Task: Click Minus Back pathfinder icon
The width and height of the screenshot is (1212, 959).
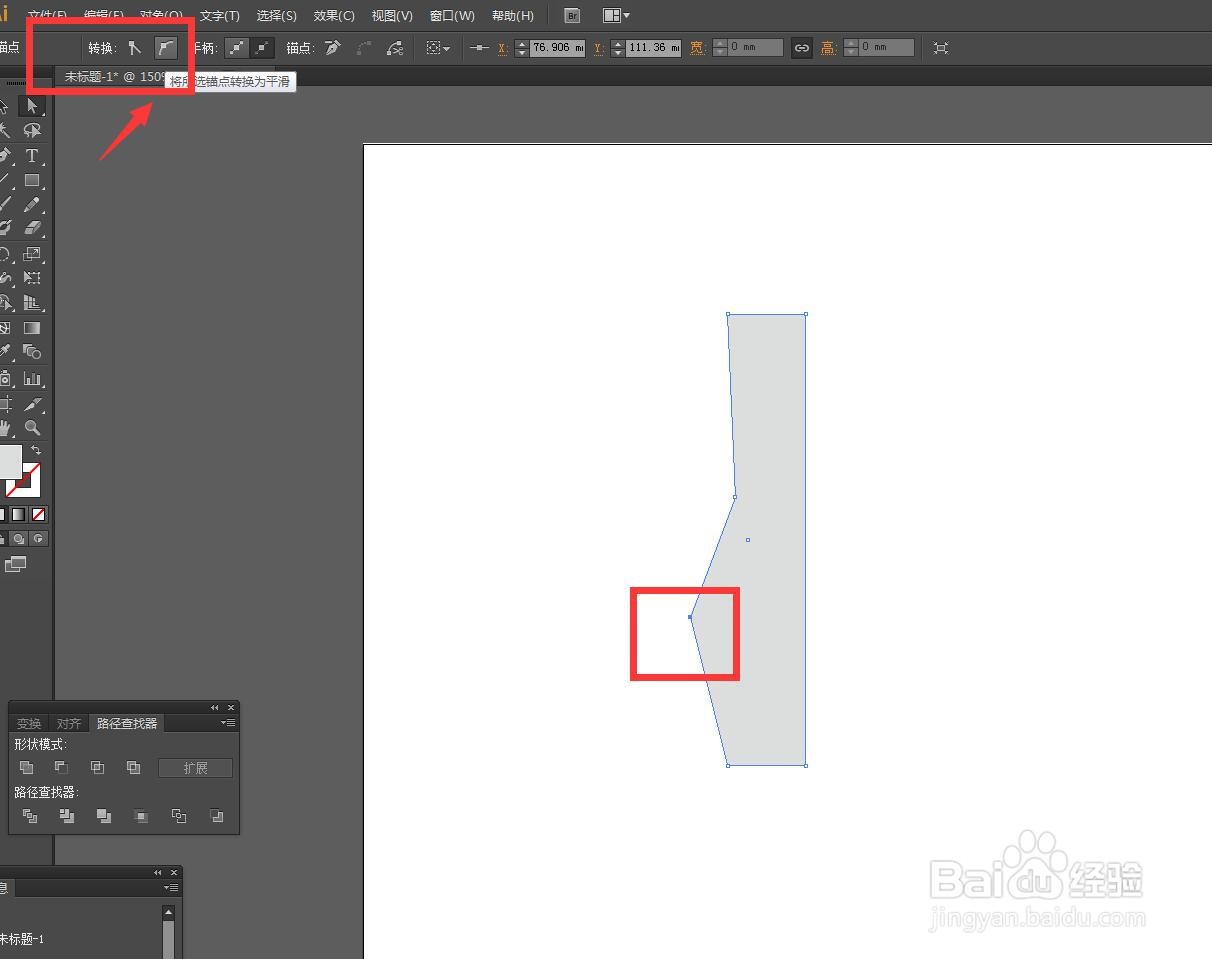Action: pos(216,816)
